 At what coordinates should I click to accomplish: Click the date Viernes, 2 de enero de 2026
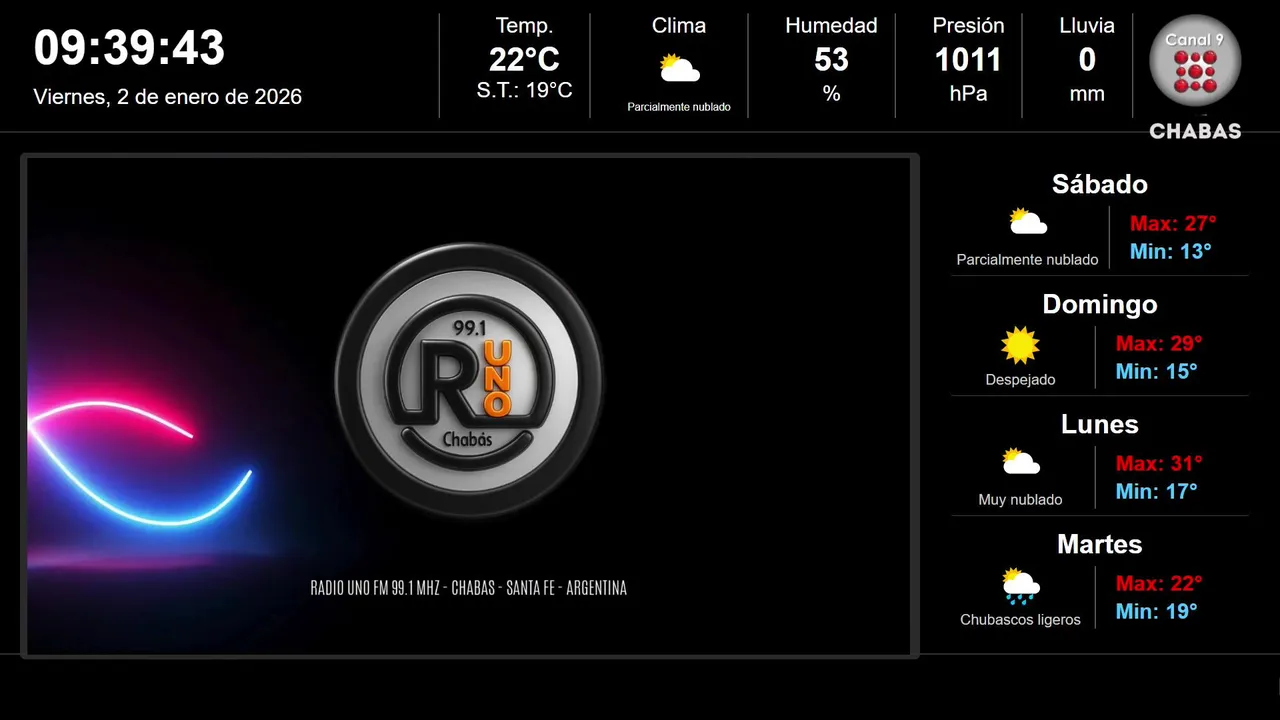[x=168, y=97]
